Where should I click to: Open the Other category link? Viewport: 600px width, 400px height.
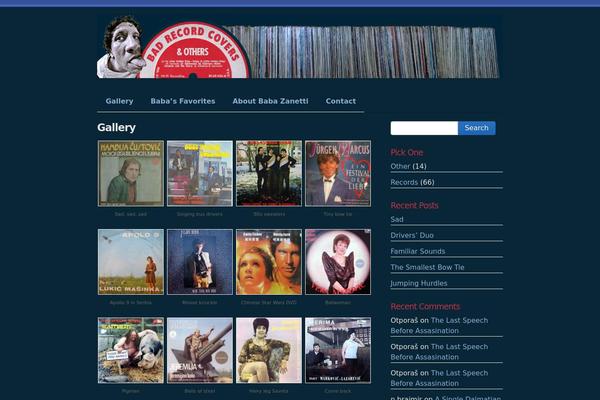point(400,166)
